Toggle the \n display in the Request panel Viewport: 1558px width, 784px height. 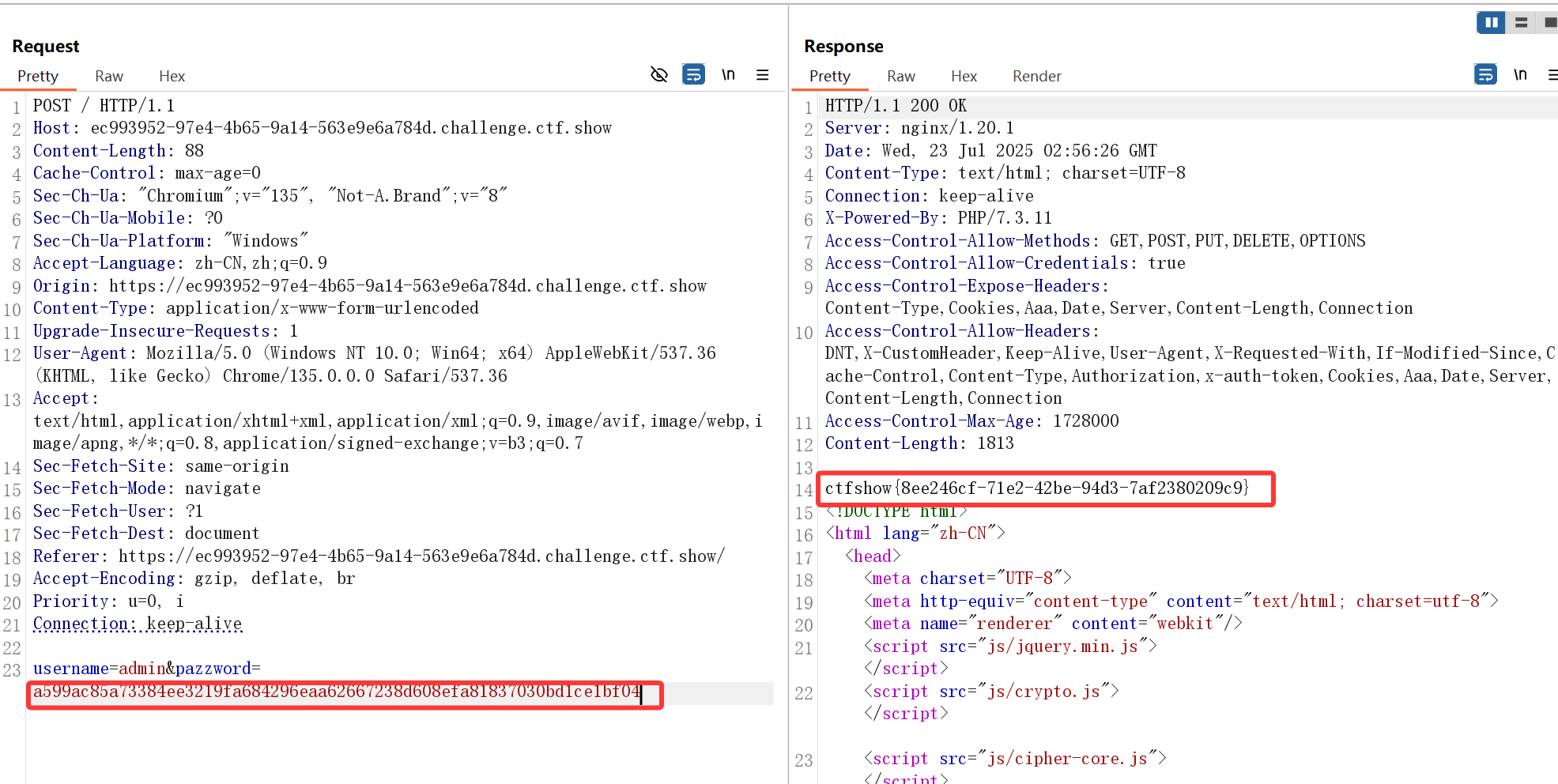[728, 74]
